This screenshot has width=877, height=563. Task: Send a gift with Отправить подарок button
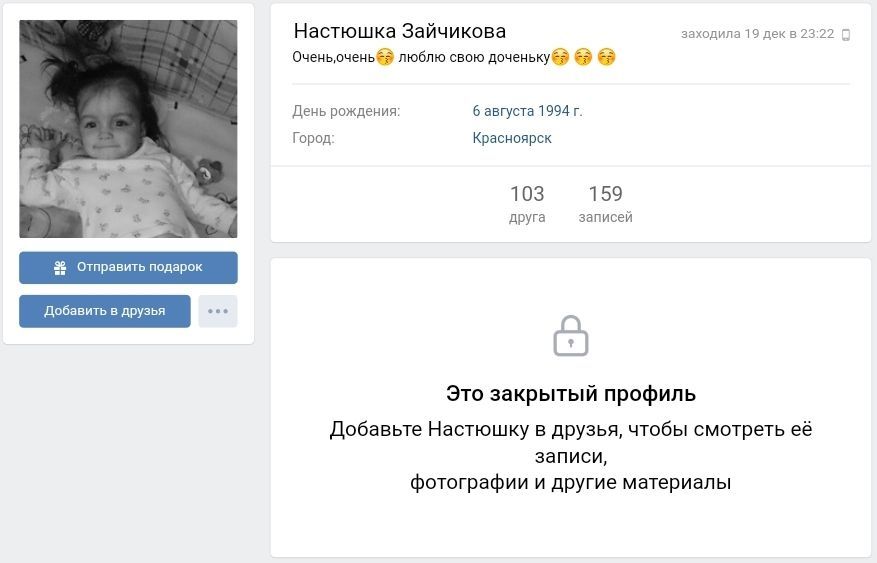128,267
